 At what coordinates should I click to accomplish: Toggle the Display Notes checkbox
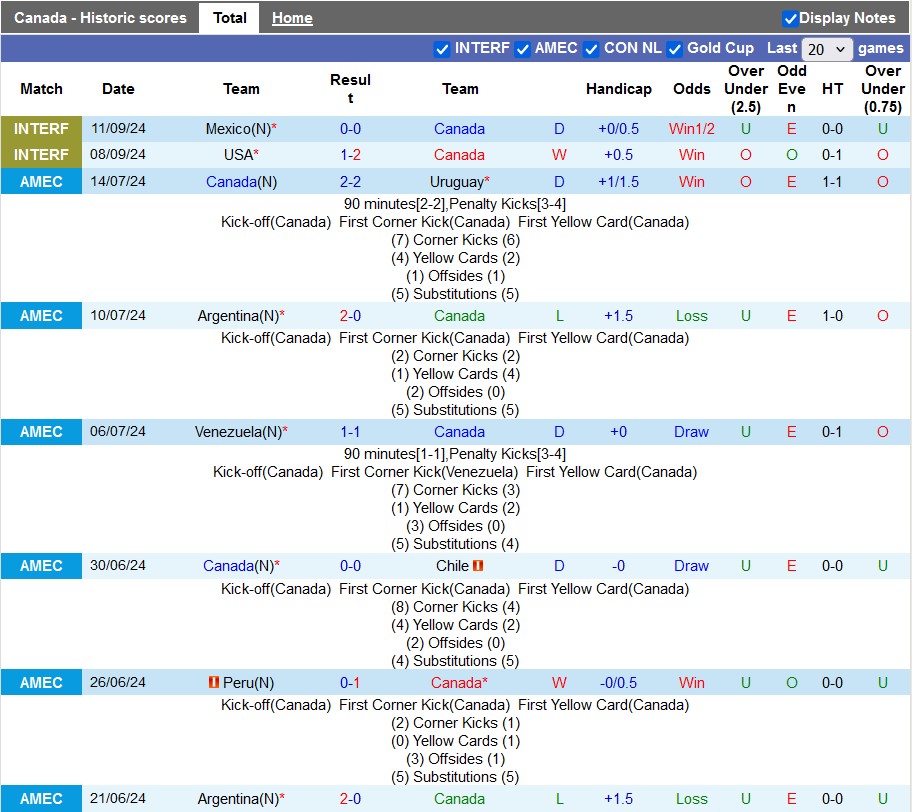tap(790, 18)
